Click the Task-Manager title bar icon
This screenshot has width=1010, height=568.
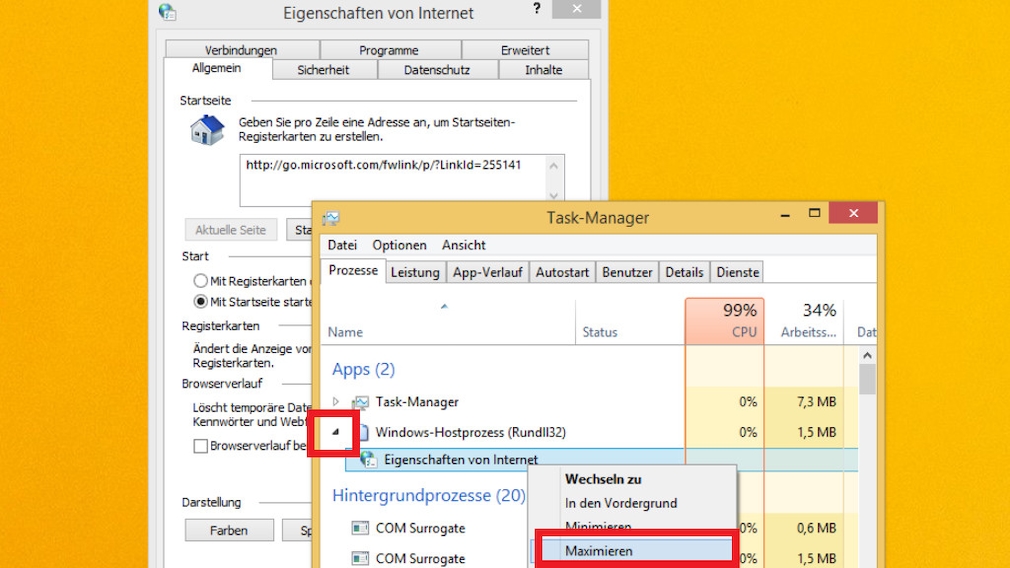click(x=331, y=218)
